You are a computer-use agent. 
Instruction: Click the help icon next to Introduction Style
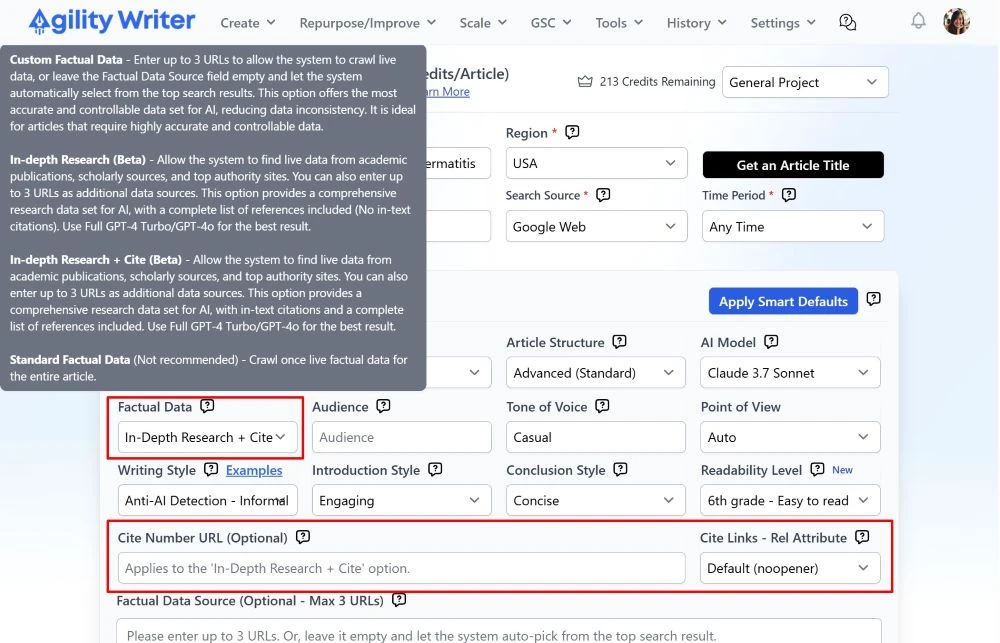click(x=435, y=469)
